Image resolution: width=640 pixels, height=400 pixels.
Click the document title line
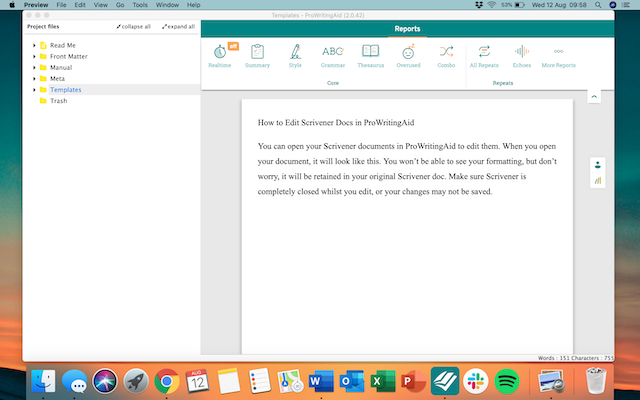336,122
